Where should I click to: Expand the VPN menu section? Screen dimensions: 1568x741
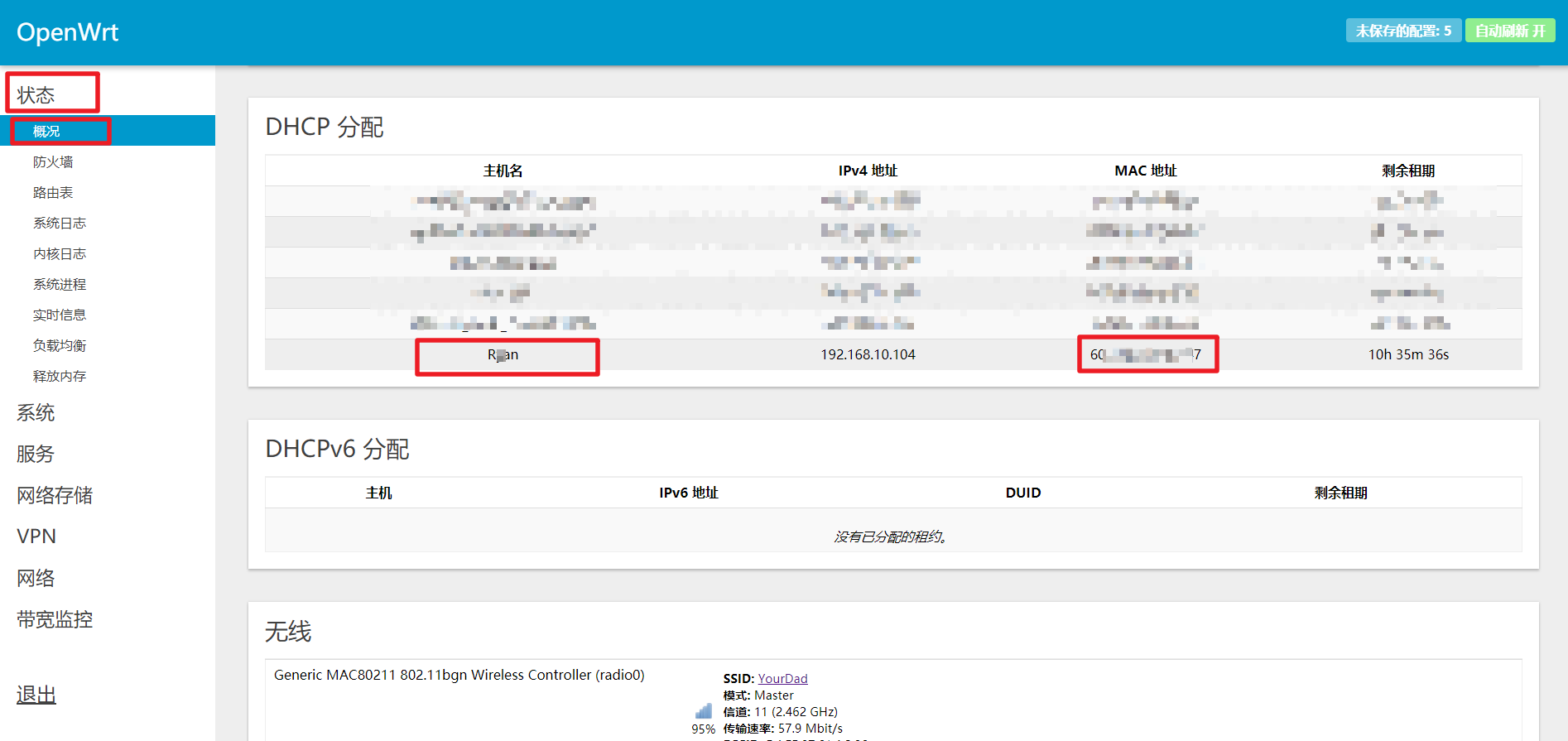coord(36,537)
